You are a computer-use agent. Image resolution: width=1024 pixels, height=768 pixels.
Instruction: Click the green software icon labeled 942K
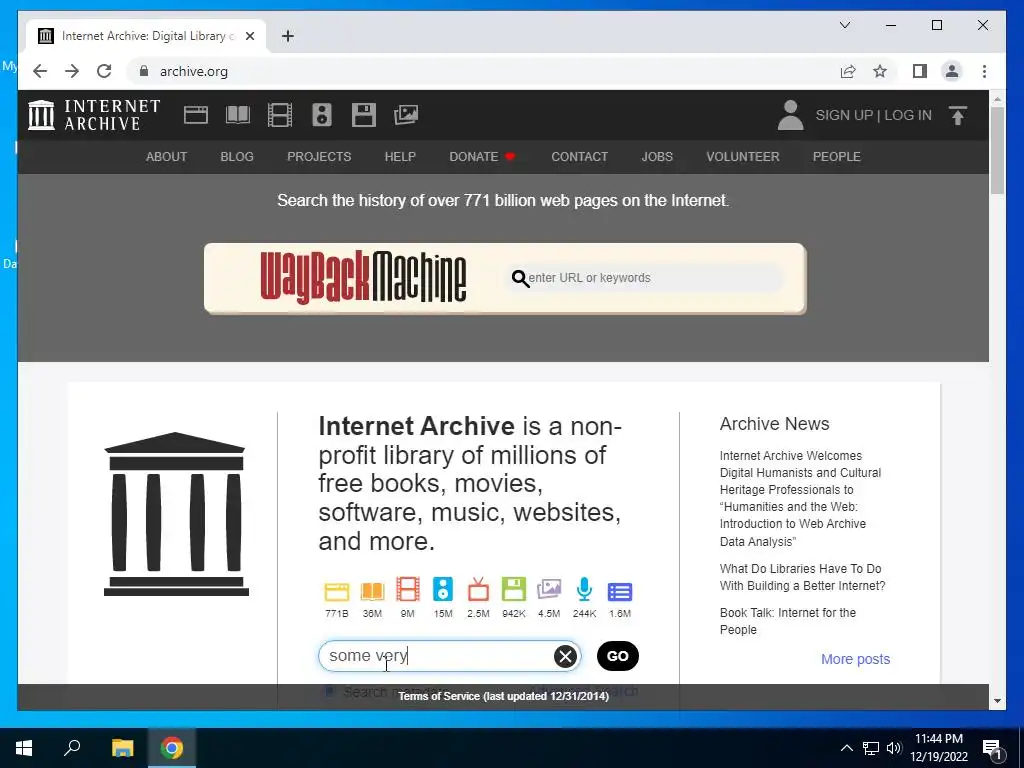pos(513,589)
